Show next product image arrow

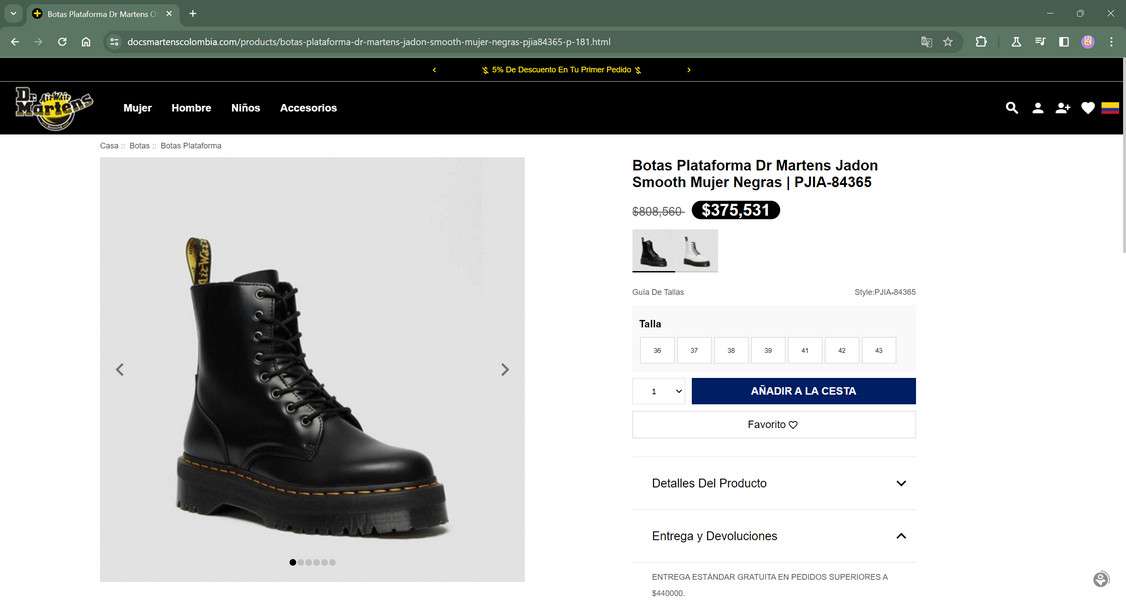[505, 369]
